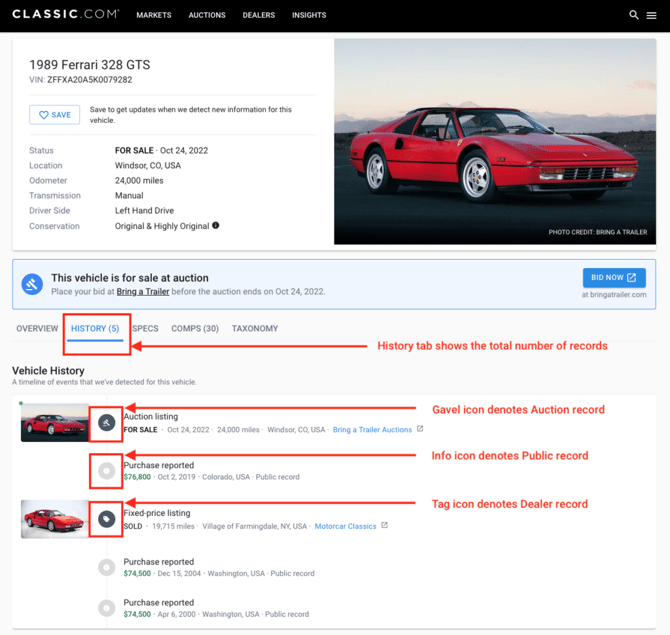
Task: Click the Conservation info icon
Action: (x=216, y=225)
